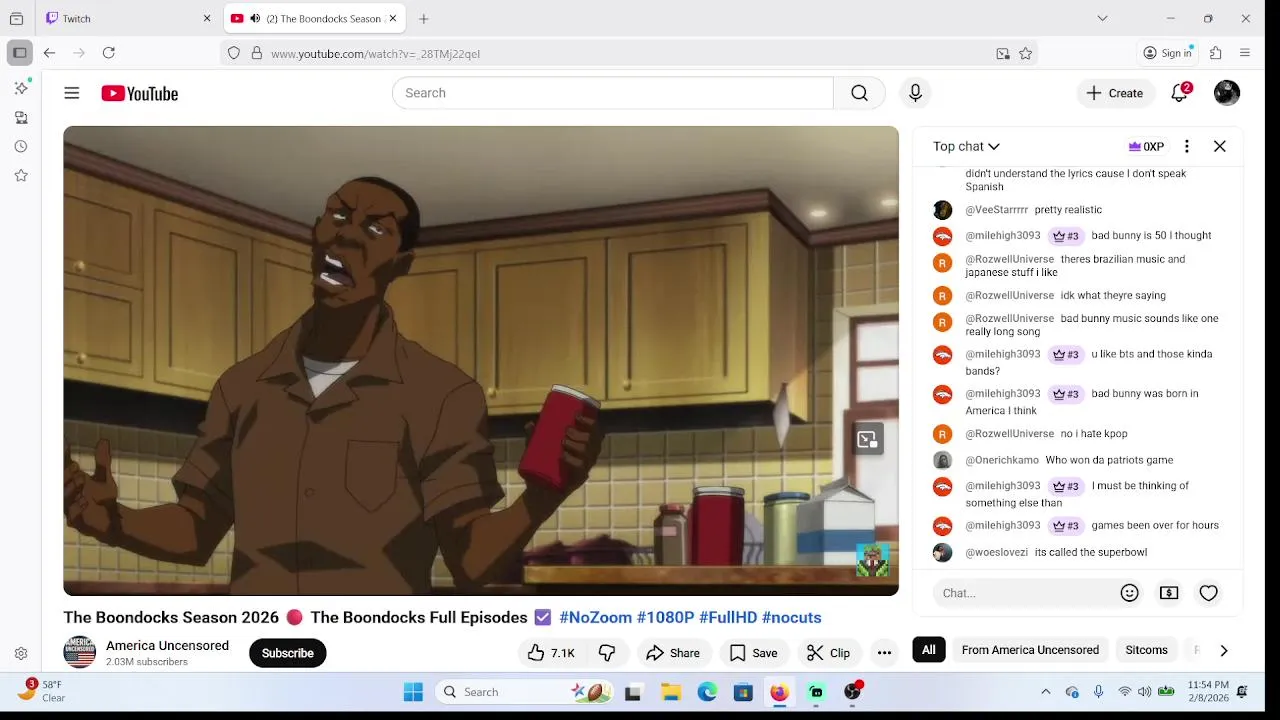1280x720 pixels.
Task: Open the #FullHD hashtag link
Action: click(728, 618)
